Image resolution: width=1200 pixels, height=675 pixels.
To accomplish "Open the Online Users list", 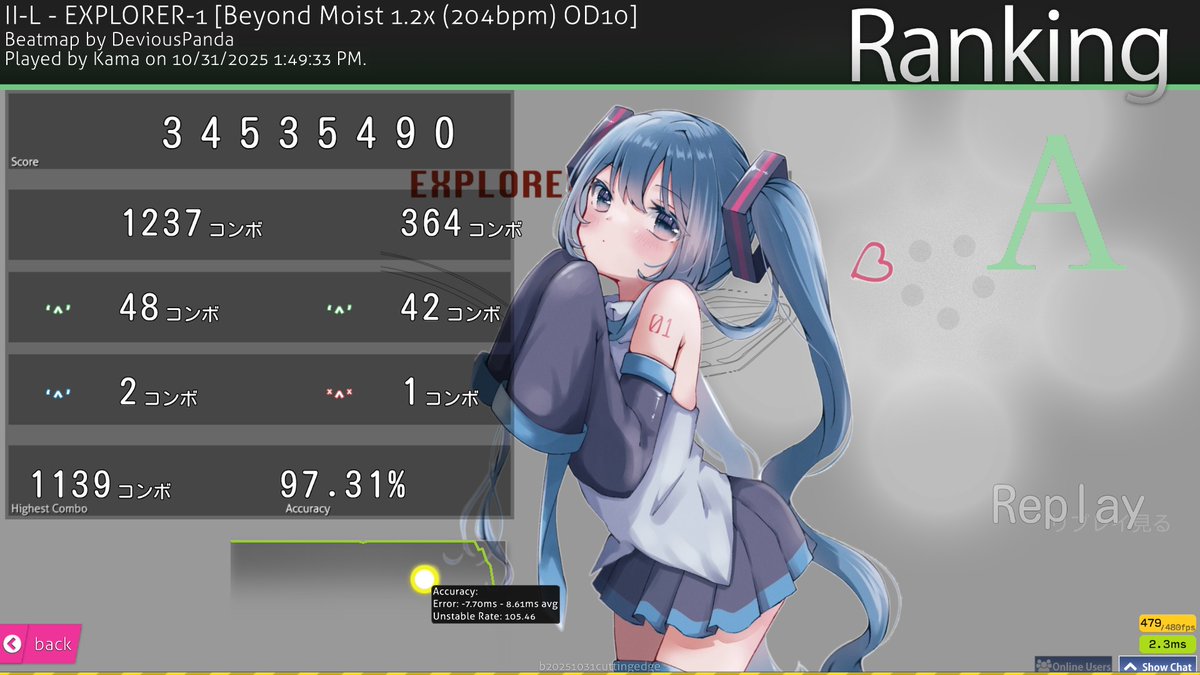I will tap(1074, 666).
